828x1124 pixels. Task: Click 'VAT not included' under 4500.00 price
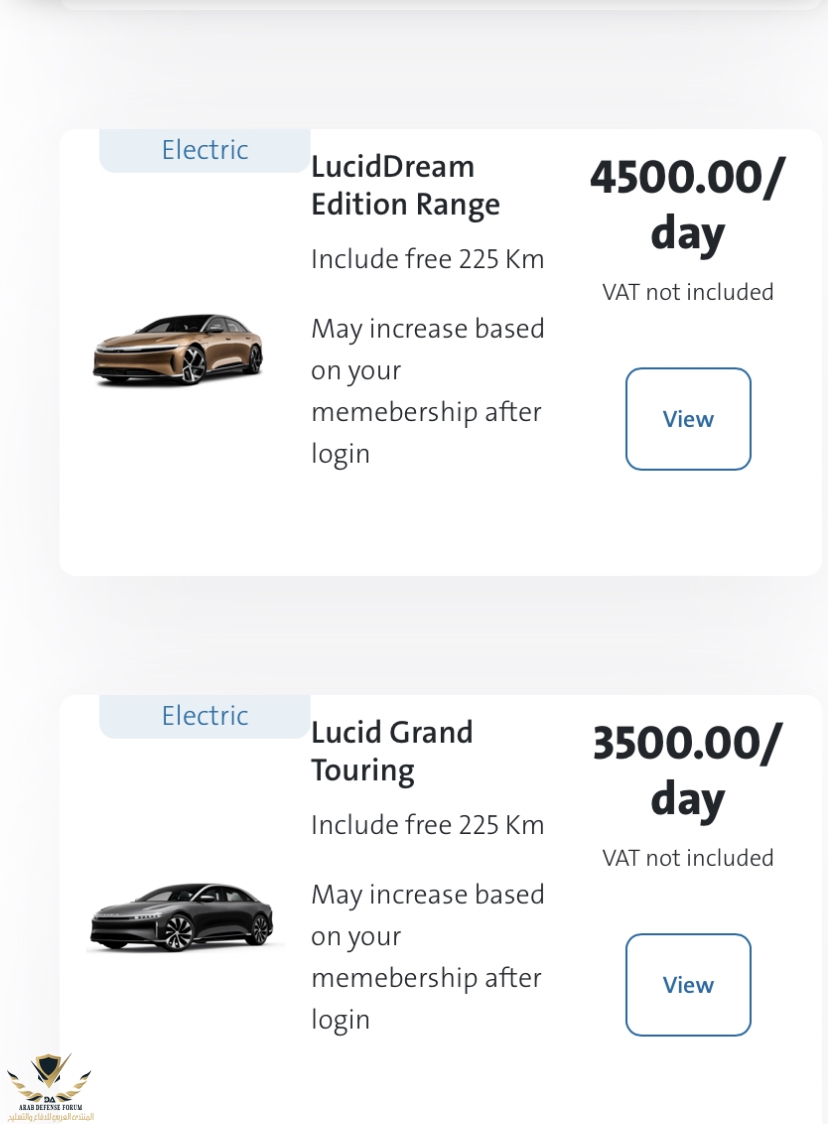pyautogui.click(x=688, y=292)
